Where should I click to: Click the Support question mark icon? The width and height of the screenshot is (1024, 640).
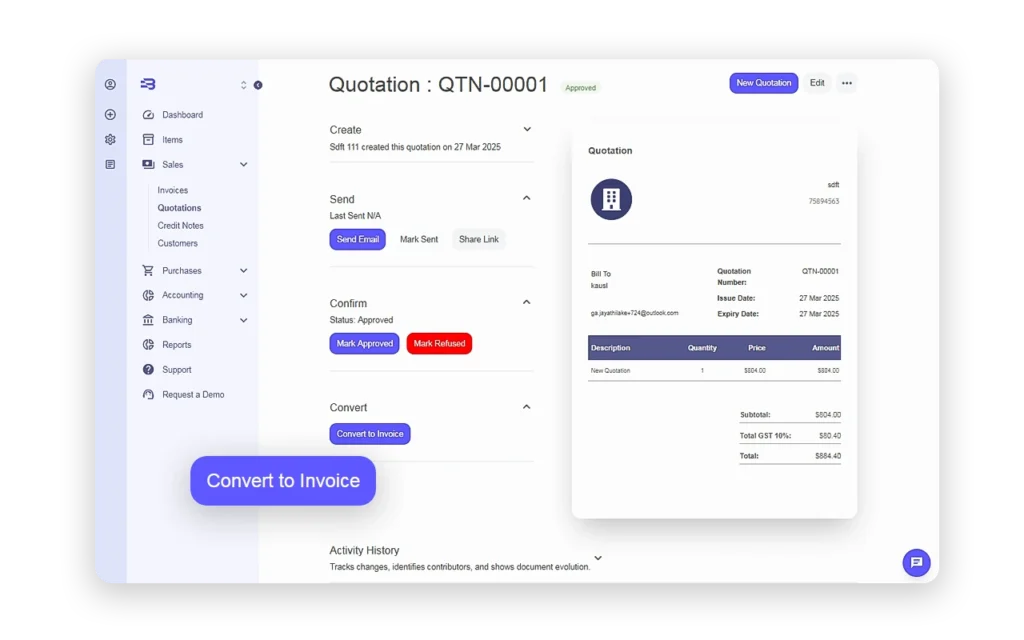(x=148, y=370)
